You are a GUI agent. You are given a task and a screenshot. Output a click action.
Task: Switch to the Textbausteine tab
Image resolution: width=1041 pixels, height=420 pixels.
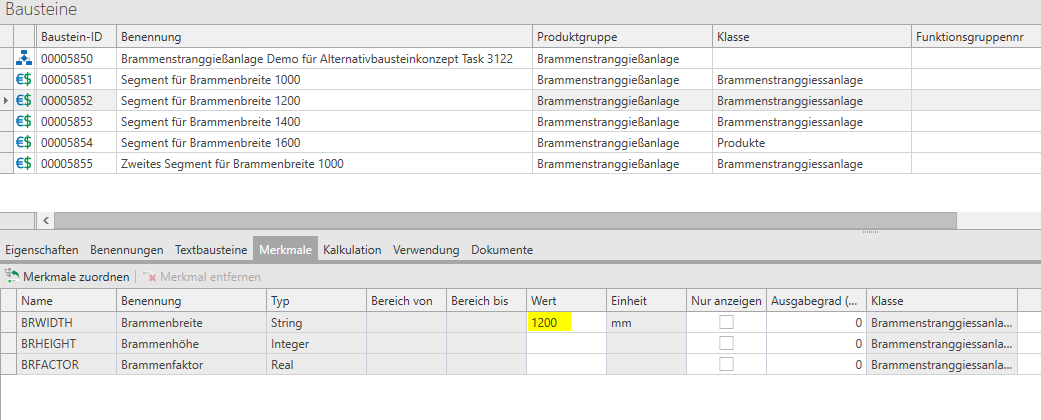(x=210, y=250)
